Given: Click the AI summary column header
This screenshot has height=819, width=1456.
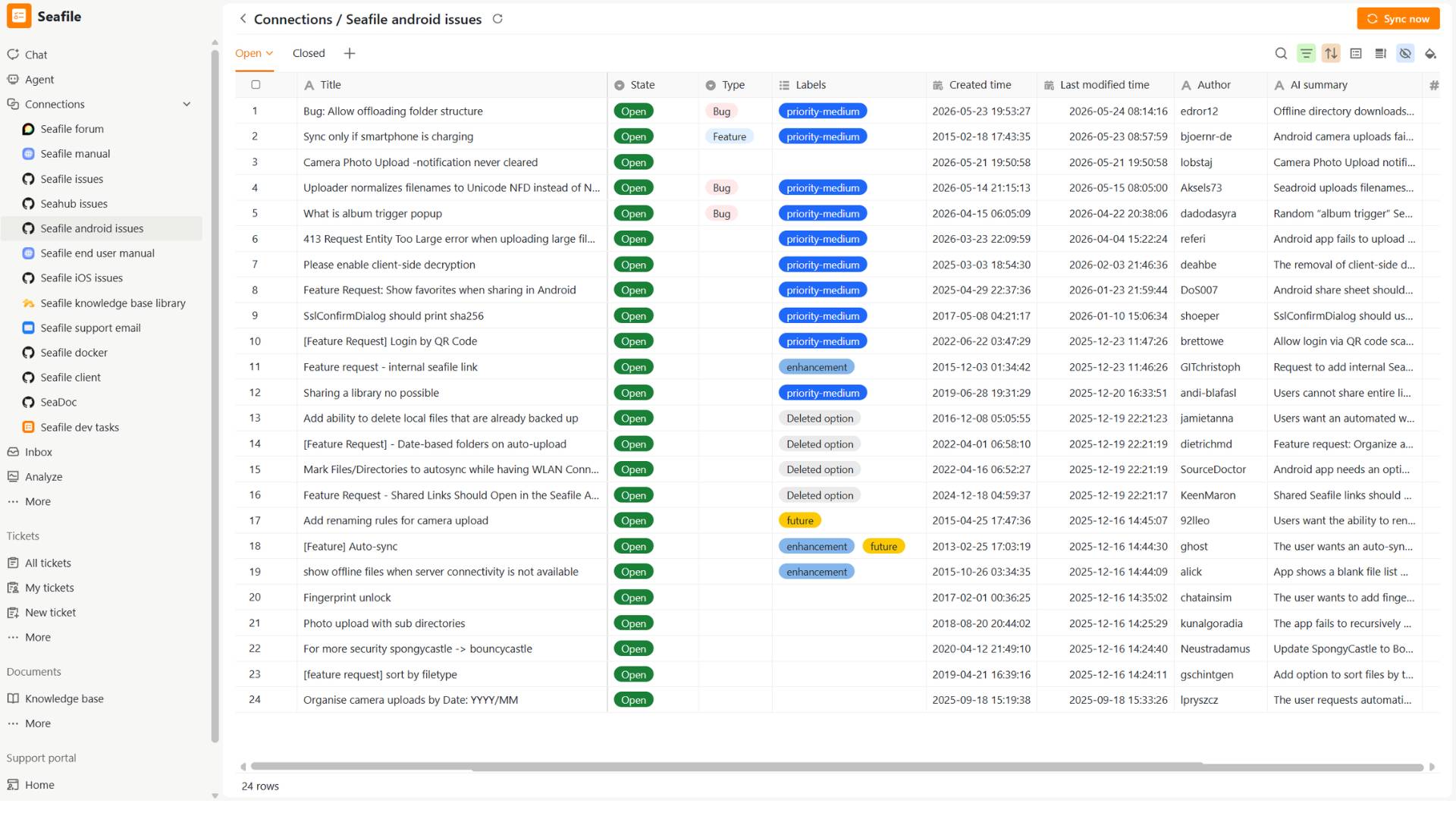Looking at the screenshot, I should [1345, 85].
